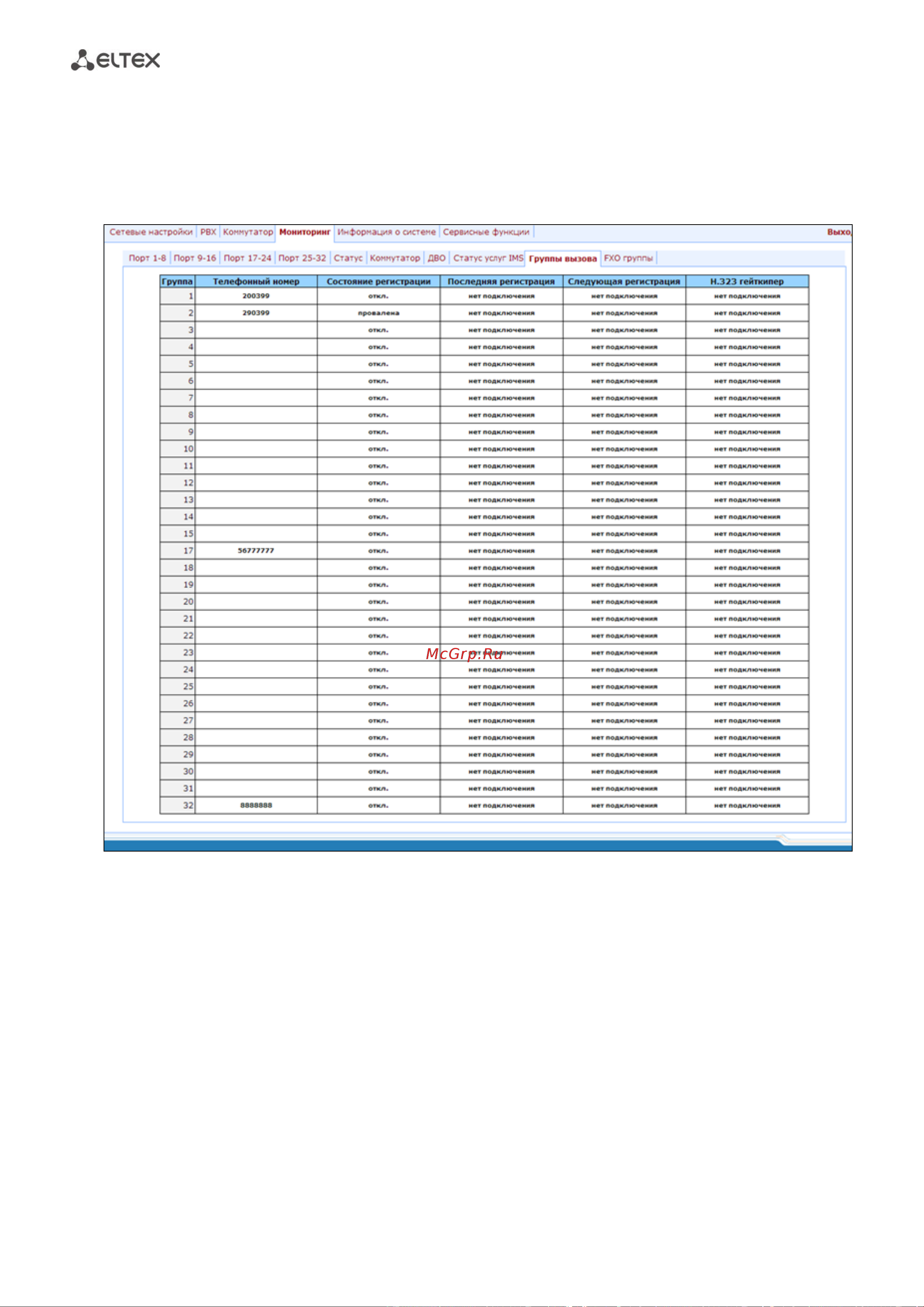Click the Последняя регистрация column header
The height and width of the screenshot is (1307, 924).
pyautogui.click(x=501, y=282)
